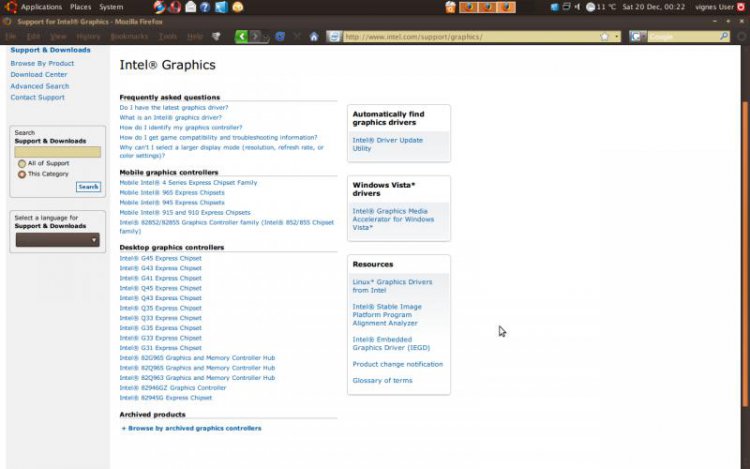Go to the home page icon
The image size is (750, 469).
tap(314, 36)
